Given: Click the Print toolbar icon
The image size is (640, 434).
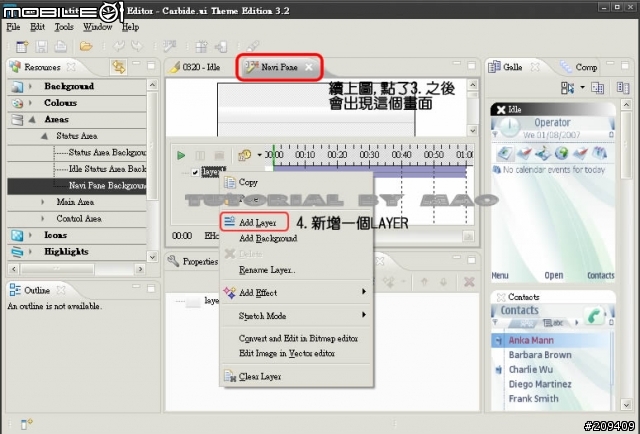Looking at the screenshot, I should (60, 47).
